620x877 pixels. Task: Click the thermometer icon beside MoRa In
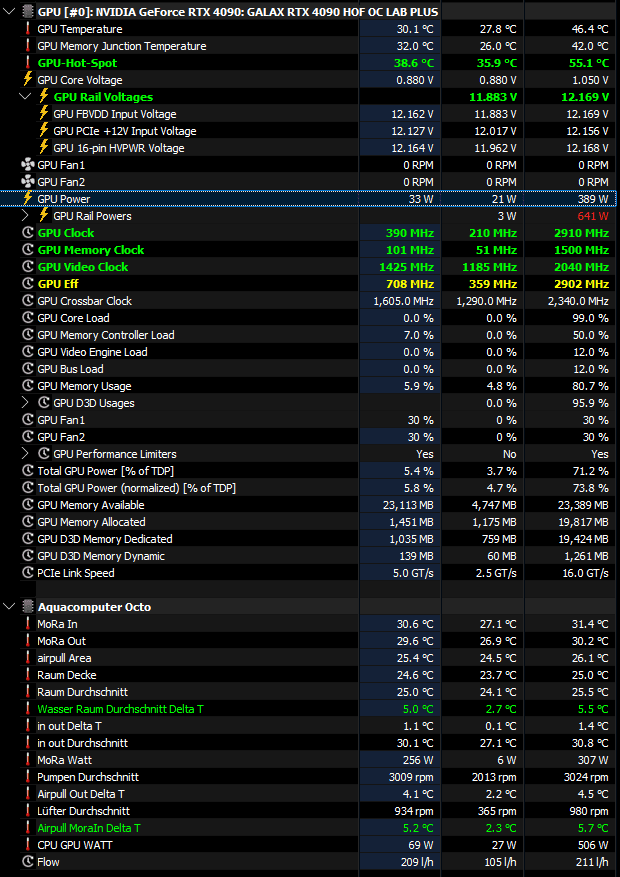(x=27, y=624)
